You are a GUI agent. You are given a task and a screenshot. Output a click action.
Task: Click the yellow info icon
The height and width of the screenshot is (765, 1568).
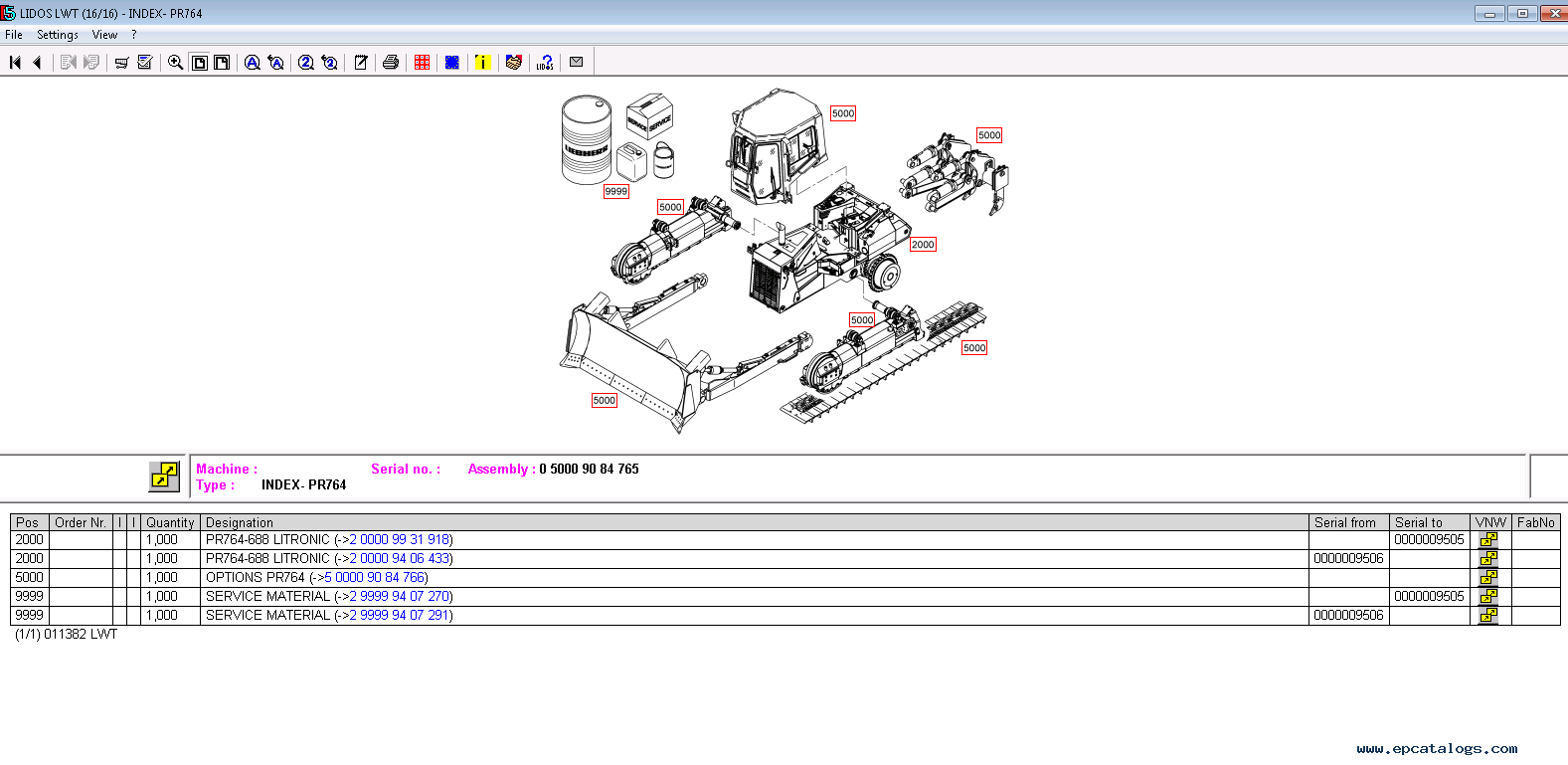[482, 62]
